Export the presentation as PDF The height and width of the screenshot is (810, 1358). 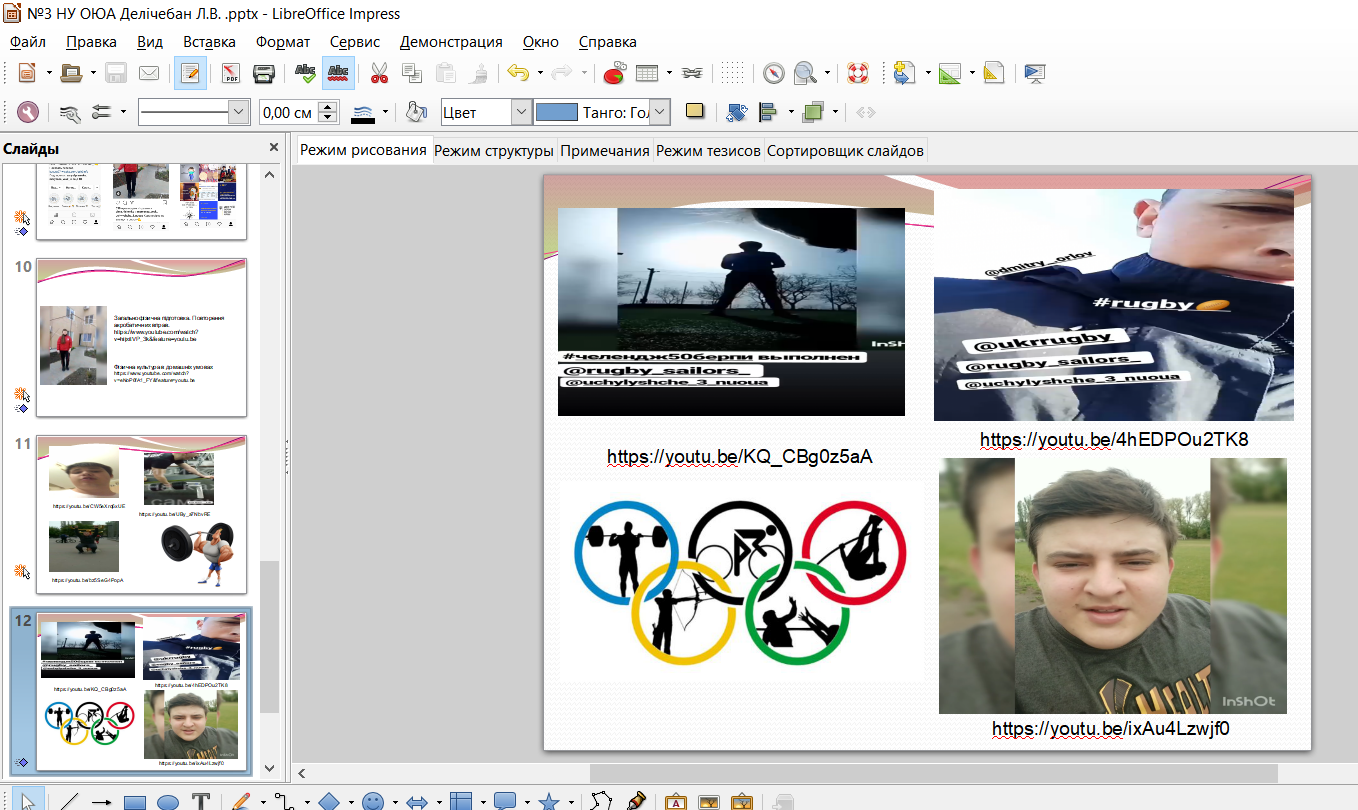click(231, 73)
